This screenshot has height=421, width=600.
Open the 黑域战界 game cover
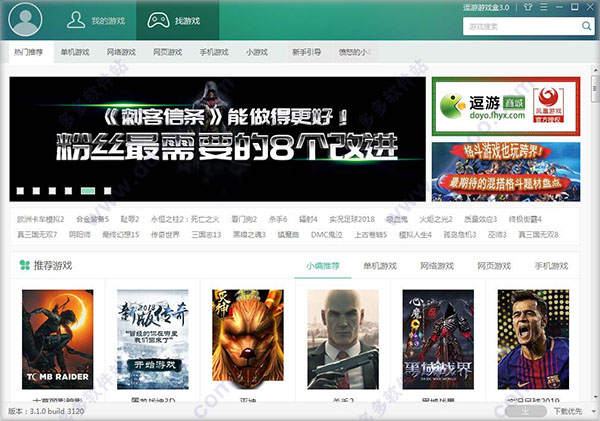click(x=438, y=339)
